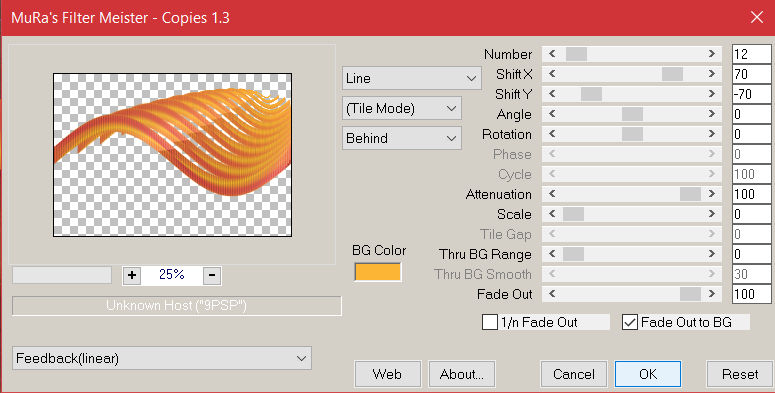Click left arrow of Attenuation slider
This screenshot has height=393, width=775.
(552, 194)
